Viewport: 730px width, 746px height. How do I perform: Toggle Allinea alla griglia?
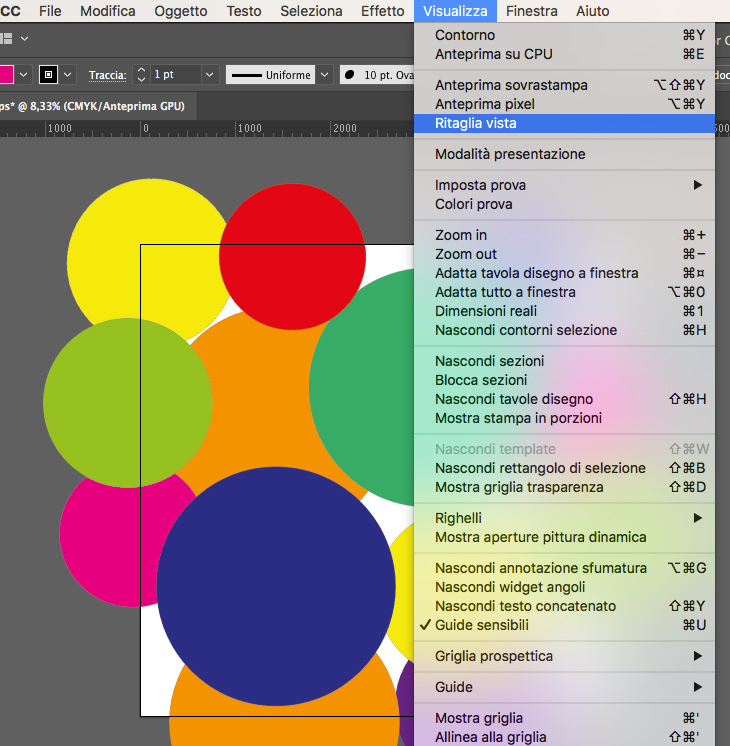click(x=564, y=737)
